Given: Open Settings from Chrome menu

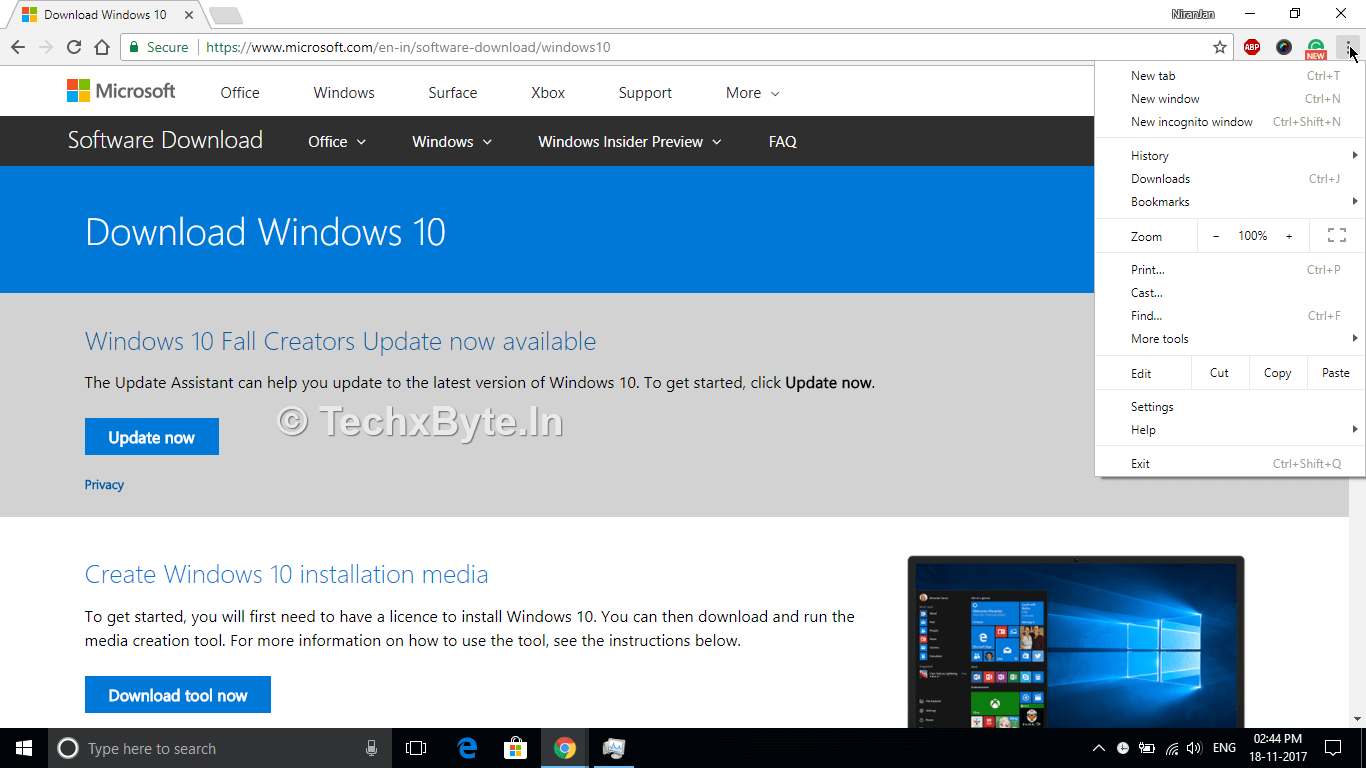Looking at the screenshot, I should [1230, 407].
